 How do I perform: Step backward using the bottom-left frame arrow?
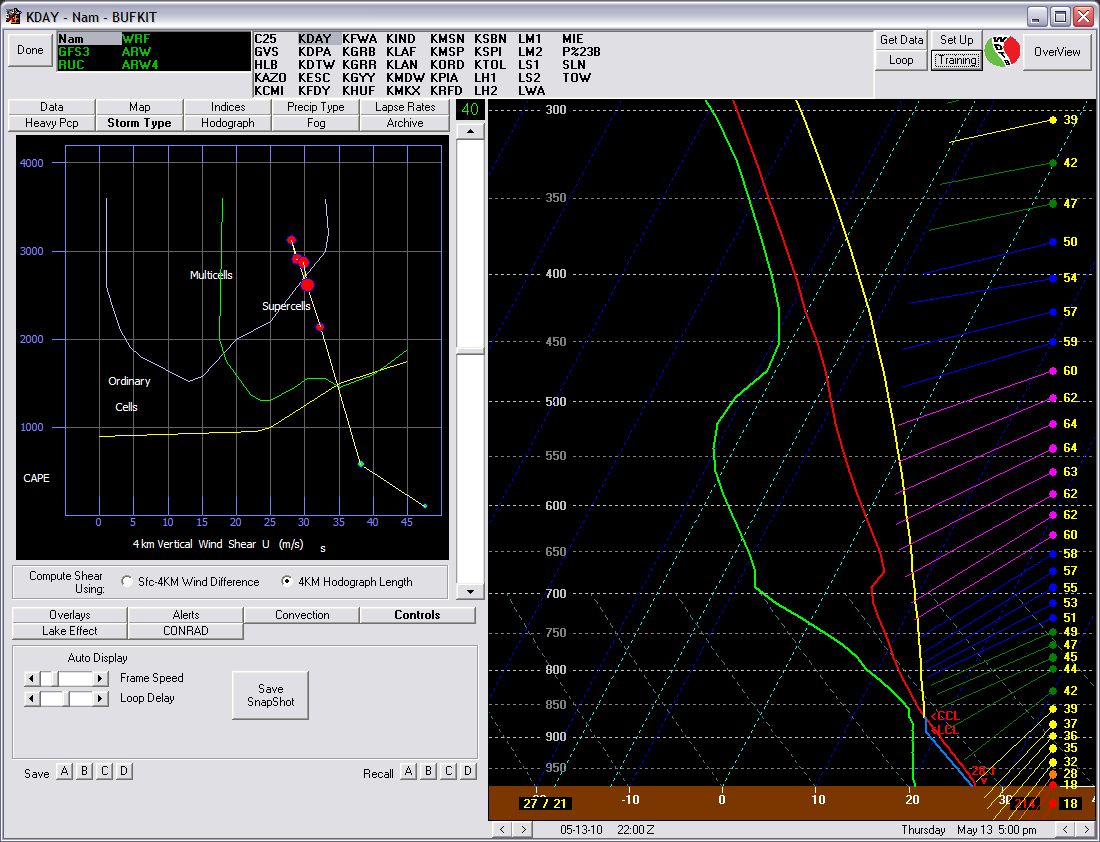(x=502, y=830)
